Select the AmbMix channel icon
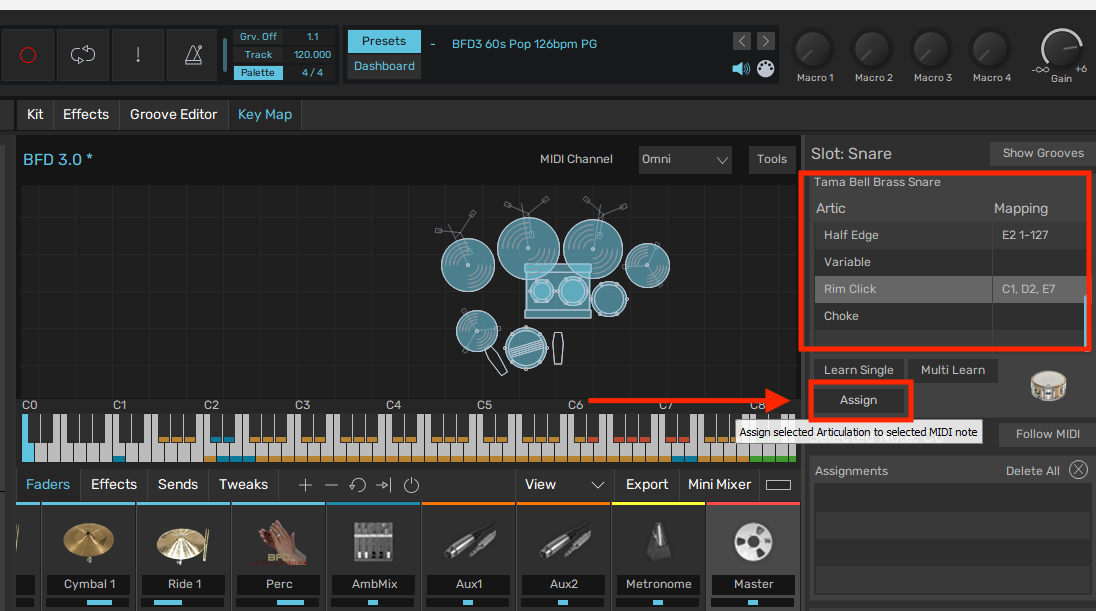This screenshot has height=611, width=1096. (x=373, y=542)
